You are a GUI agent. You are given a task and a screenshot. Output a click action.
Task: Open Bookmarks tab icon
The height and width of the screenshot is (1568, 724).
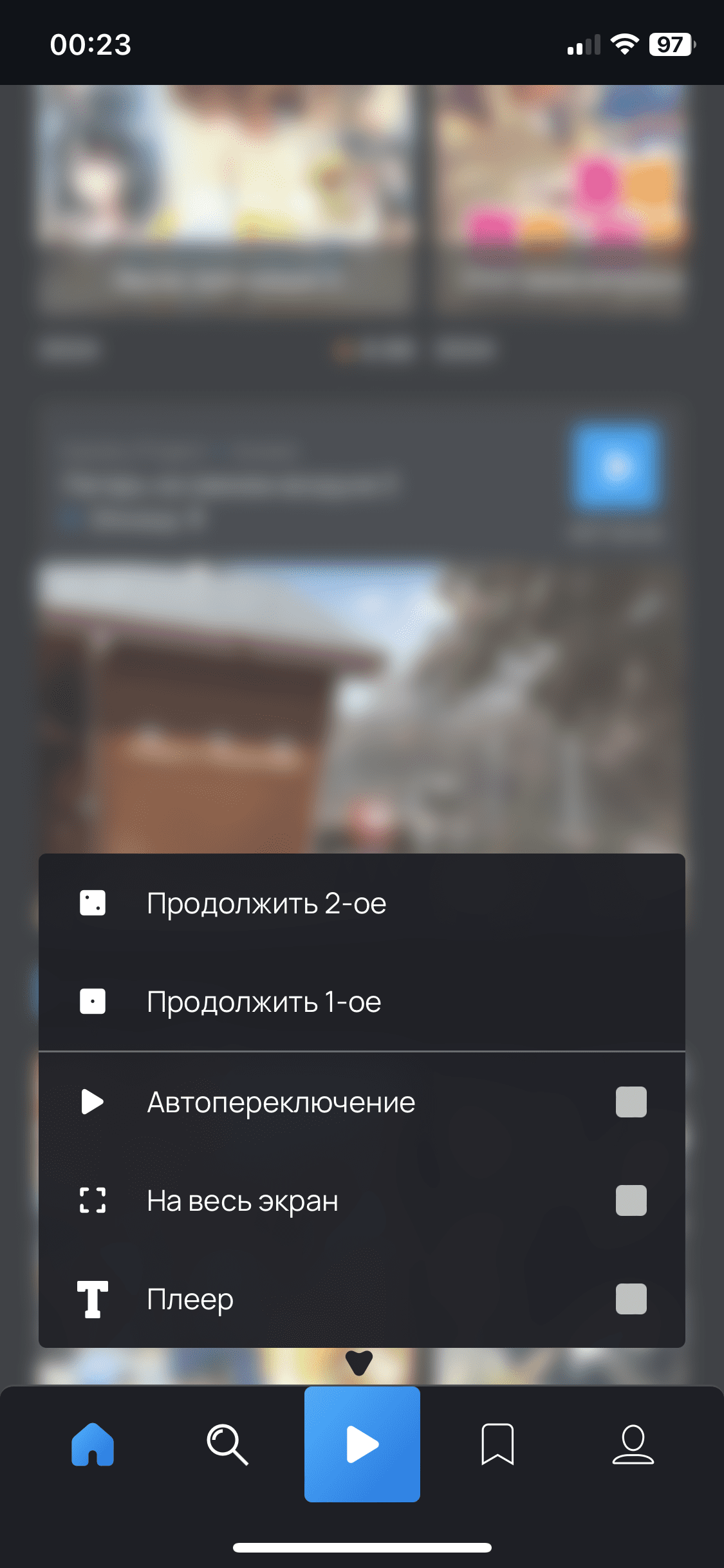pyautogui.click(x=497, y=1444)
